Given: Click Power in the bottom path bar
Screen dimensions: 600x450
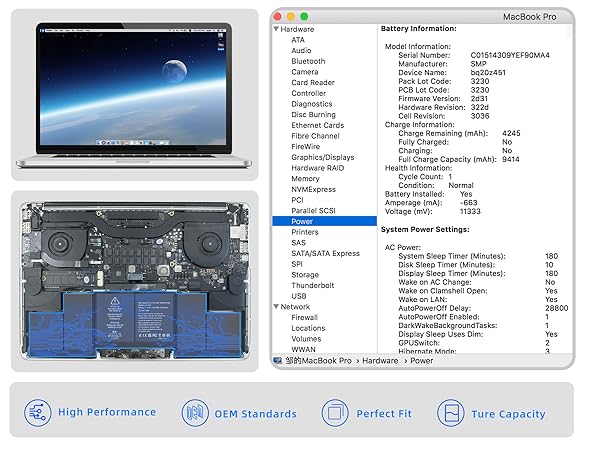Looking at the screenshot, I should (x=422, y=360).
